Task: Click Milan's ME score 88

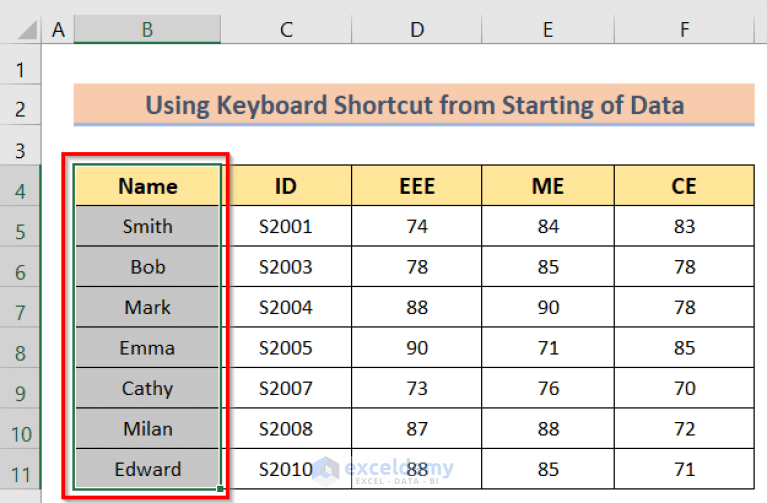Action: 548,429
